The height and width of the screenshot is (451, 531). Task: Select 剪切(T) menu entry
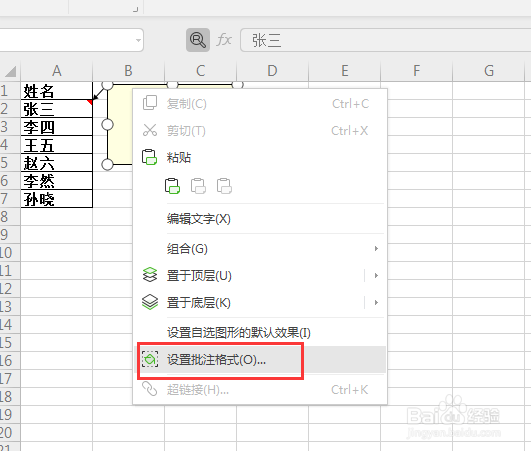point(260,131)
